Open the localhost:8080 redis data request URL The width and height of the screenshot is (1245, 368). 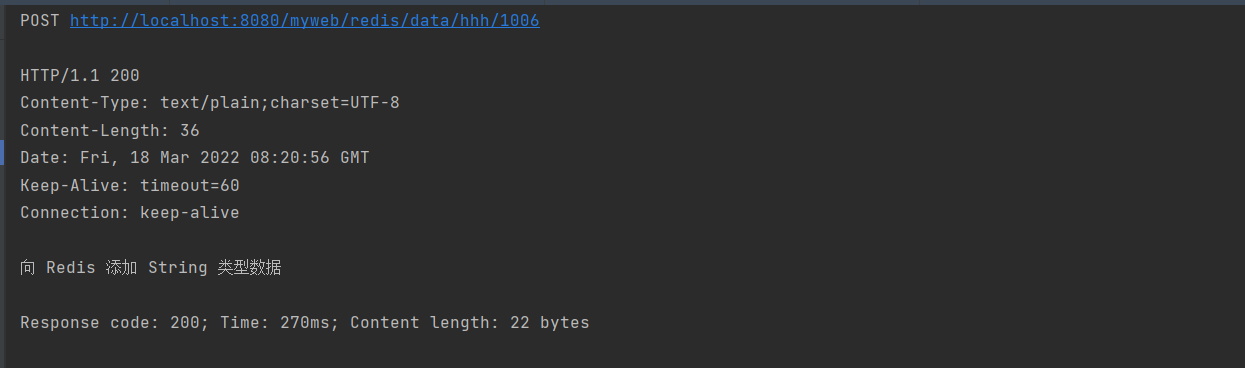point(305,20)
